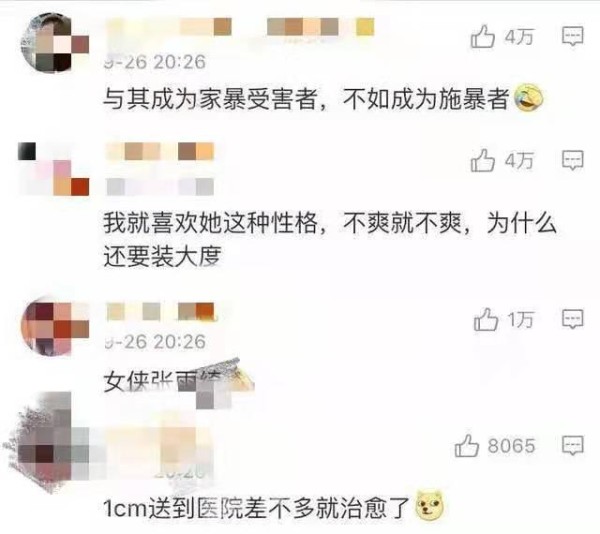
Task: Reply to the 1cm送到医院 comment
Action: click(x=572, y=445)
